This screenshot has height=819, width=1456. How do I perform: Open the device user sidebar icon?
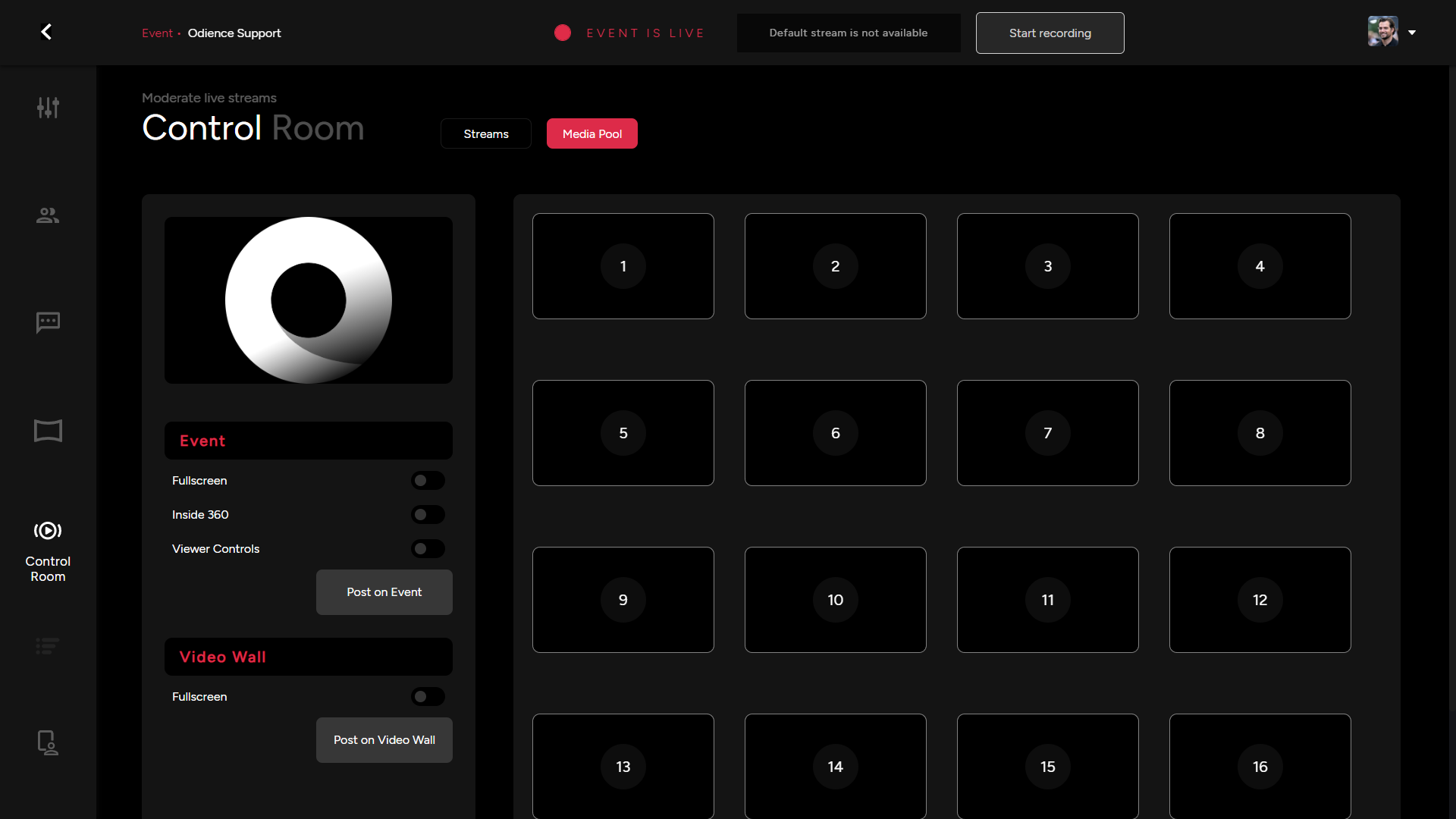click(x=48, y=742)
